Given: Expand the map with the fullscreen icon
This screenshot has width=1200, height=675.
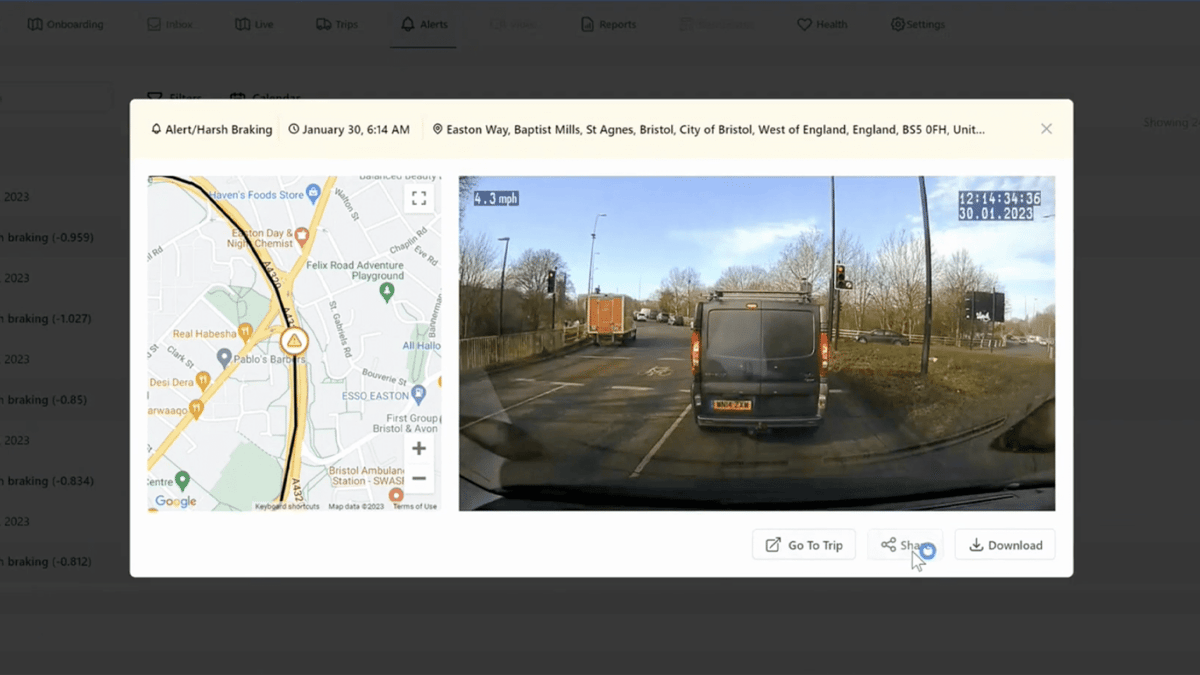Looking at the screenshot, I should pos(419,197).
